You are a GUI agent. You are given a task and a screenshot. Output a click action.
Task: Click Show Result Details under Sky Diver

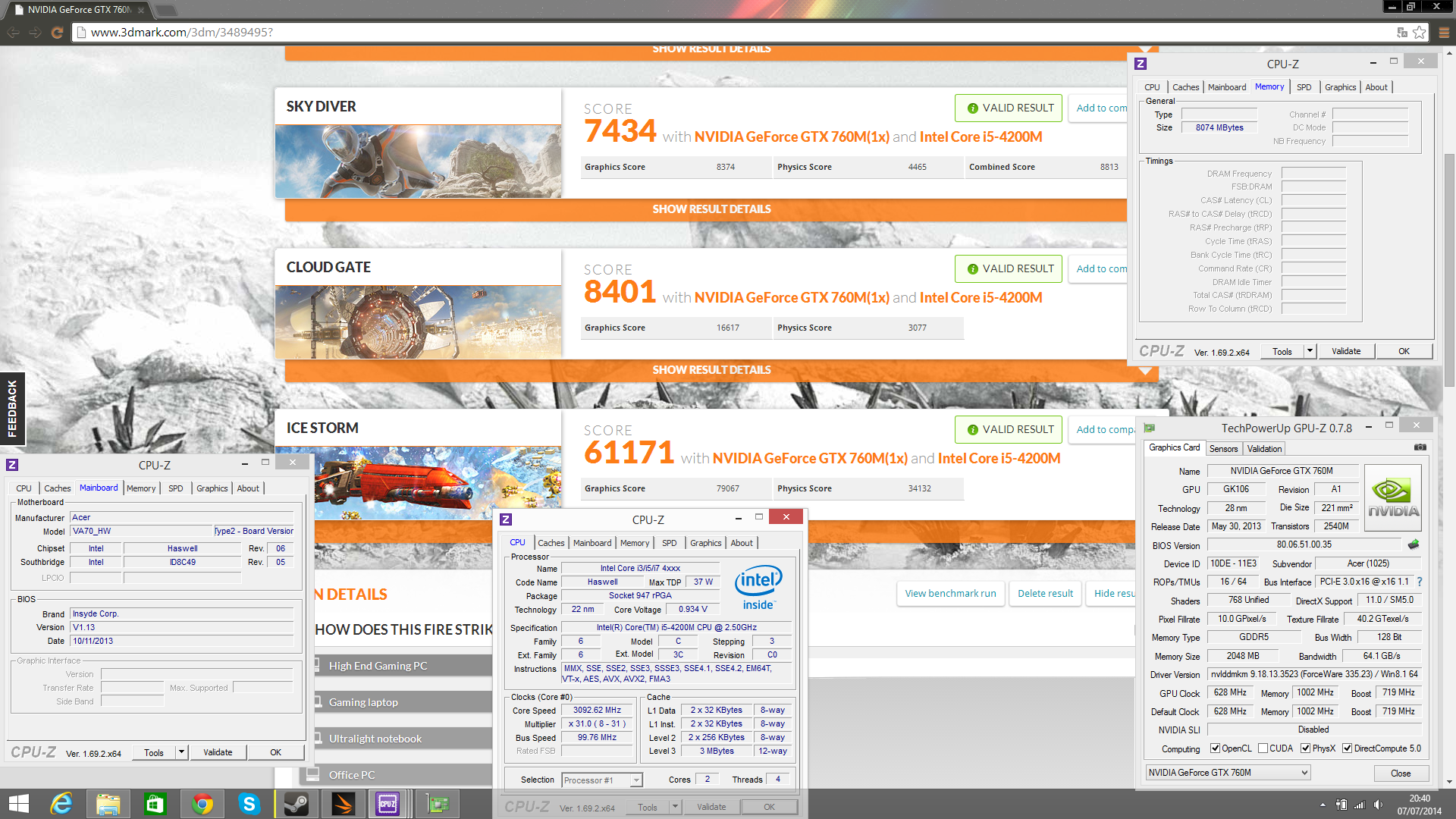[x=711, y=209]
